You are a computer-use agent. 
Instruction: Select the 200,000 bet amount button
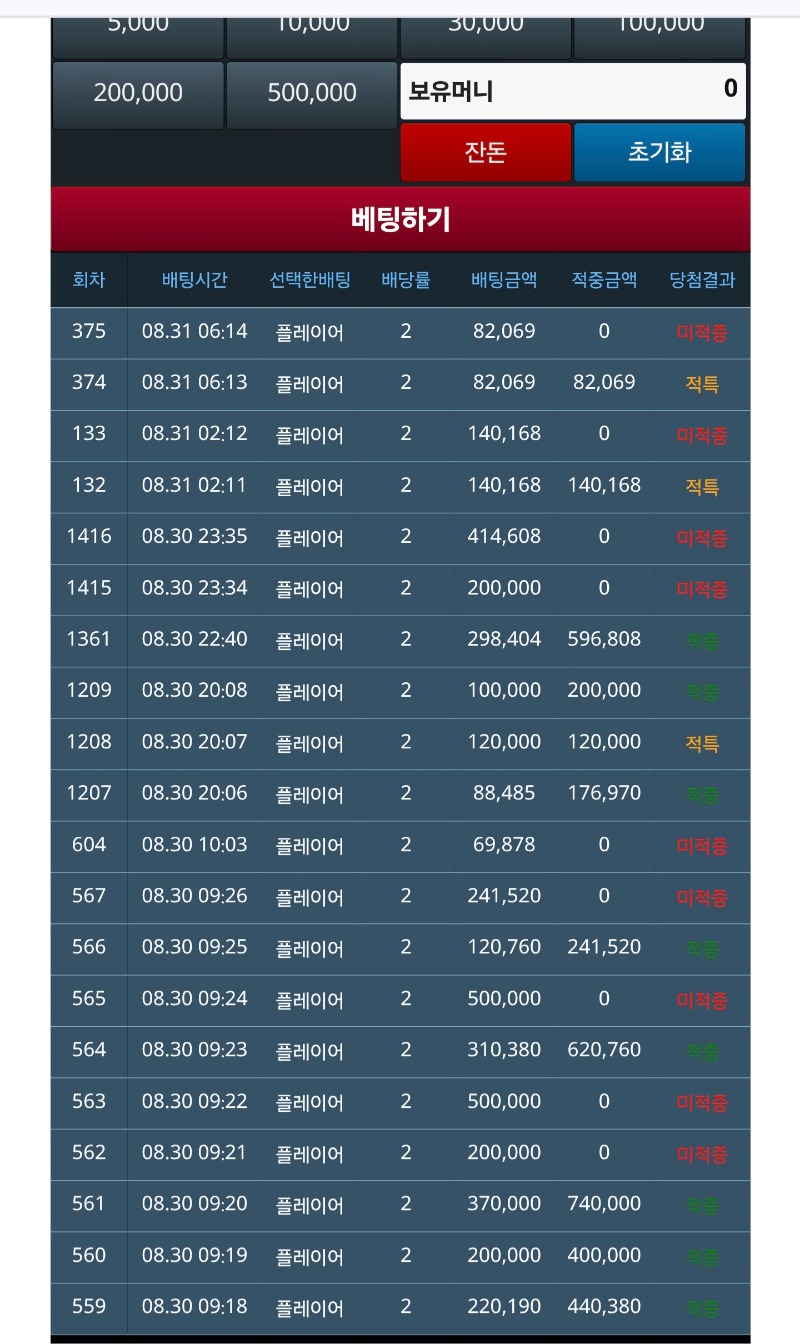(x=138, y=94)
